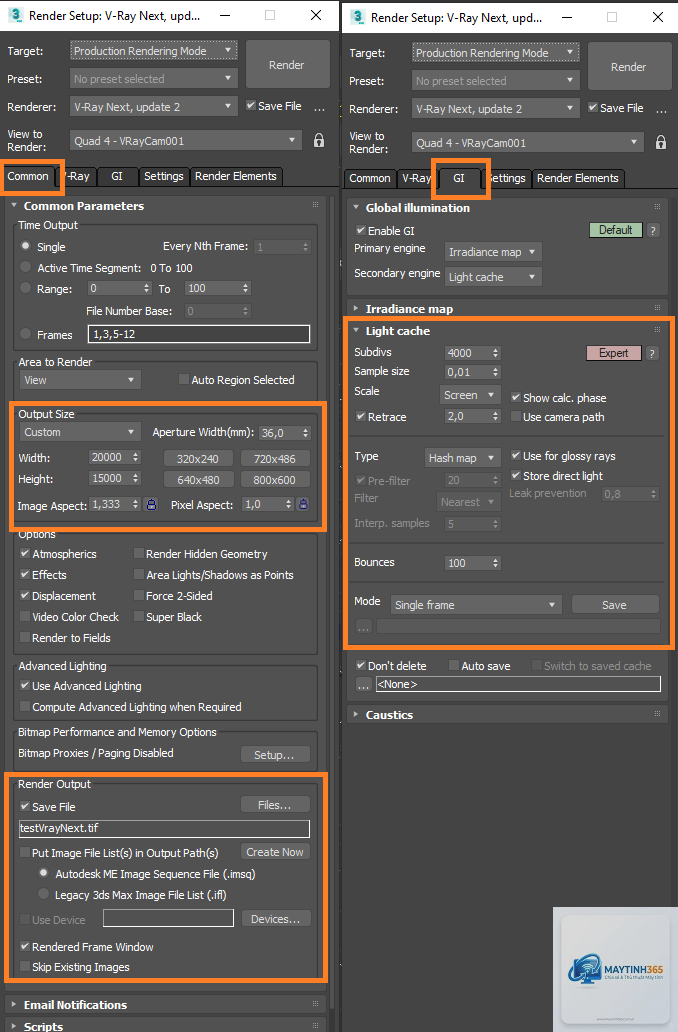The width and height of the screenshot is (678, 1032).
Task: Click the Files... button
Action: (274, 805)
